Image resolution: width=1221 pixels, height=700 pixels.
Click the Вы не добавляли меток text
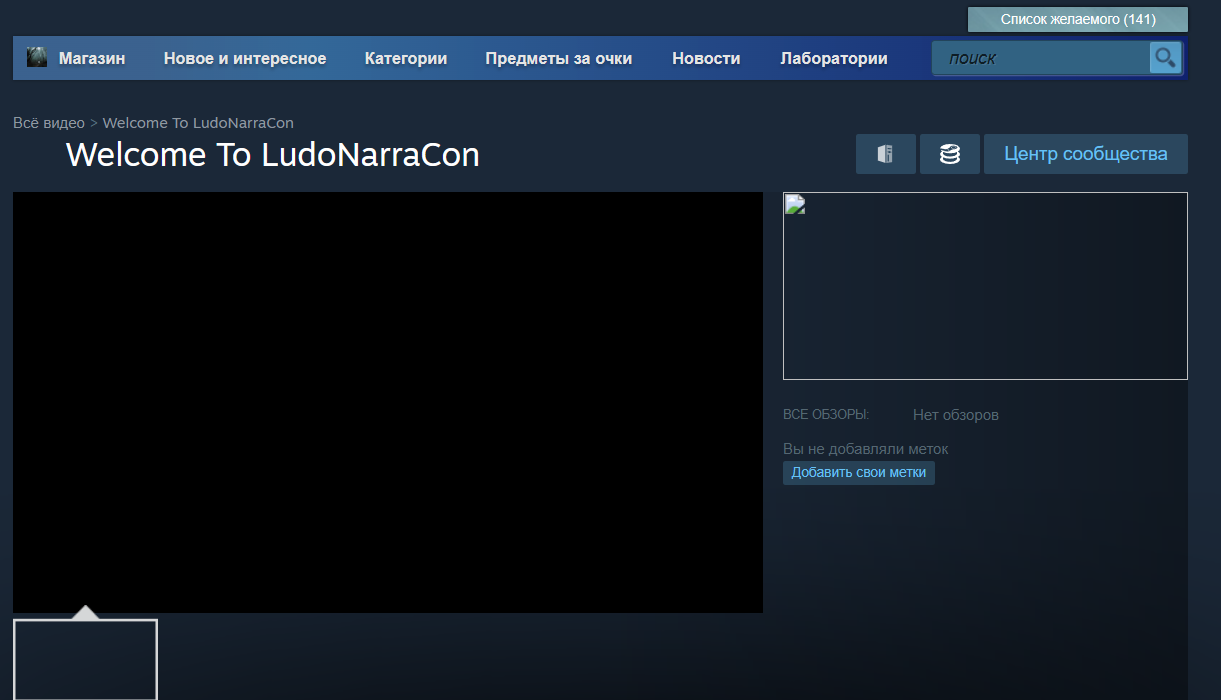[x=866, y=449]
